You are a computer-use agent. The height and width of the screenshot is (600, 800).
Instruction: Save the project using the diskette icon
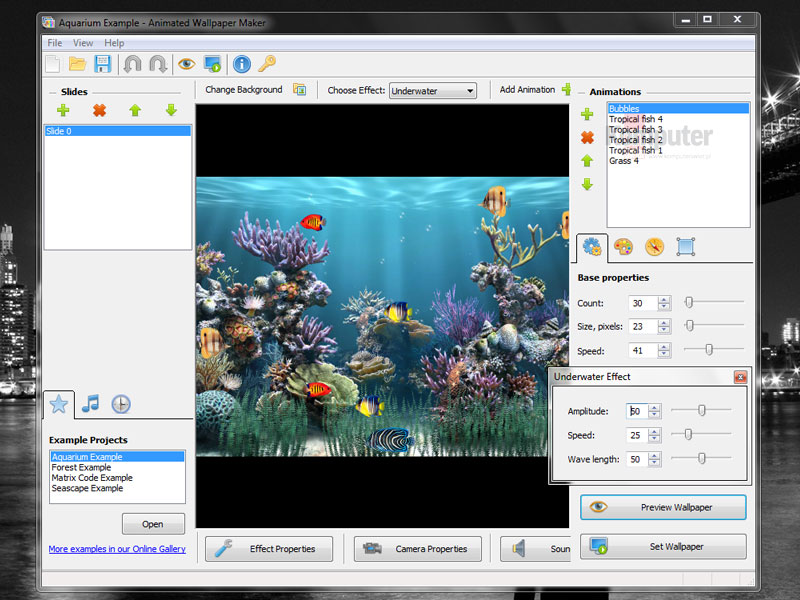click(103, 64)
